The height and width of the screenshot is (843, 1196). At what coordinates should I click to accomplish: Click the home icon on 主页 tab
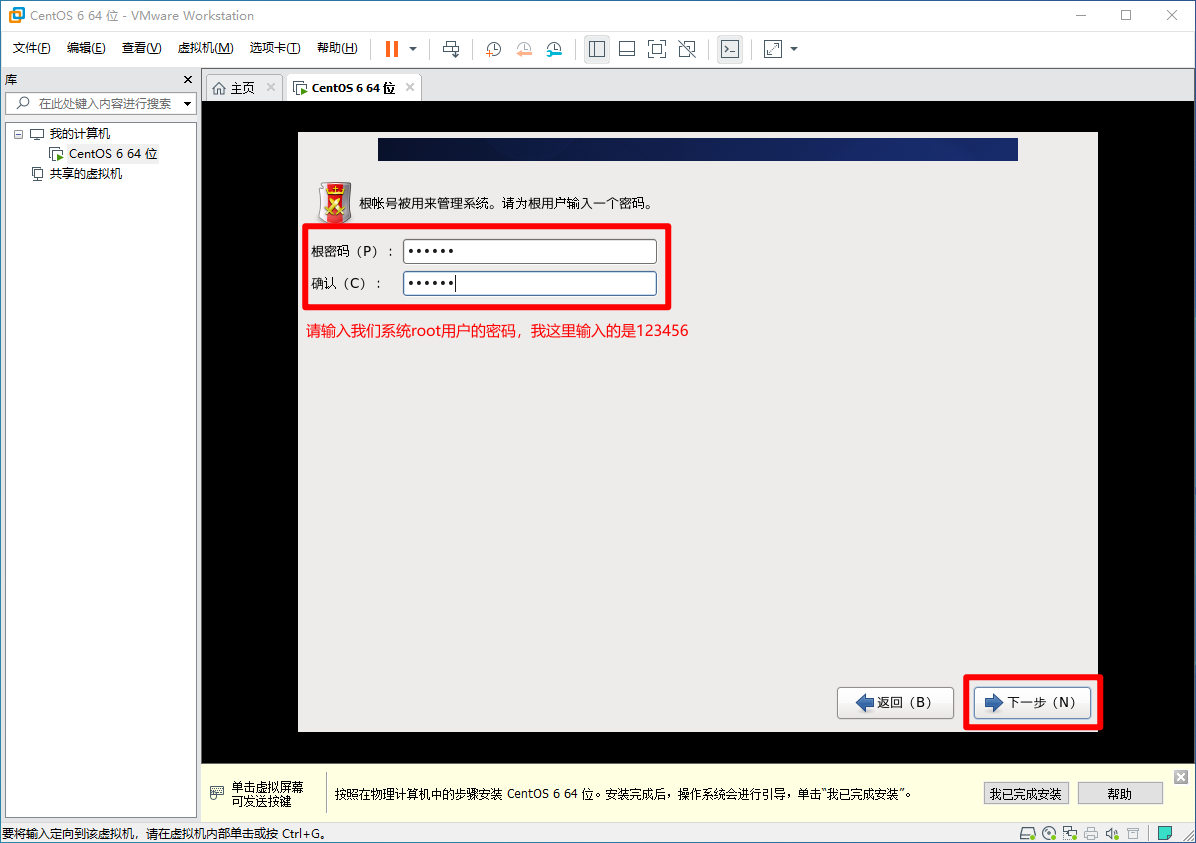pos(219,88)
